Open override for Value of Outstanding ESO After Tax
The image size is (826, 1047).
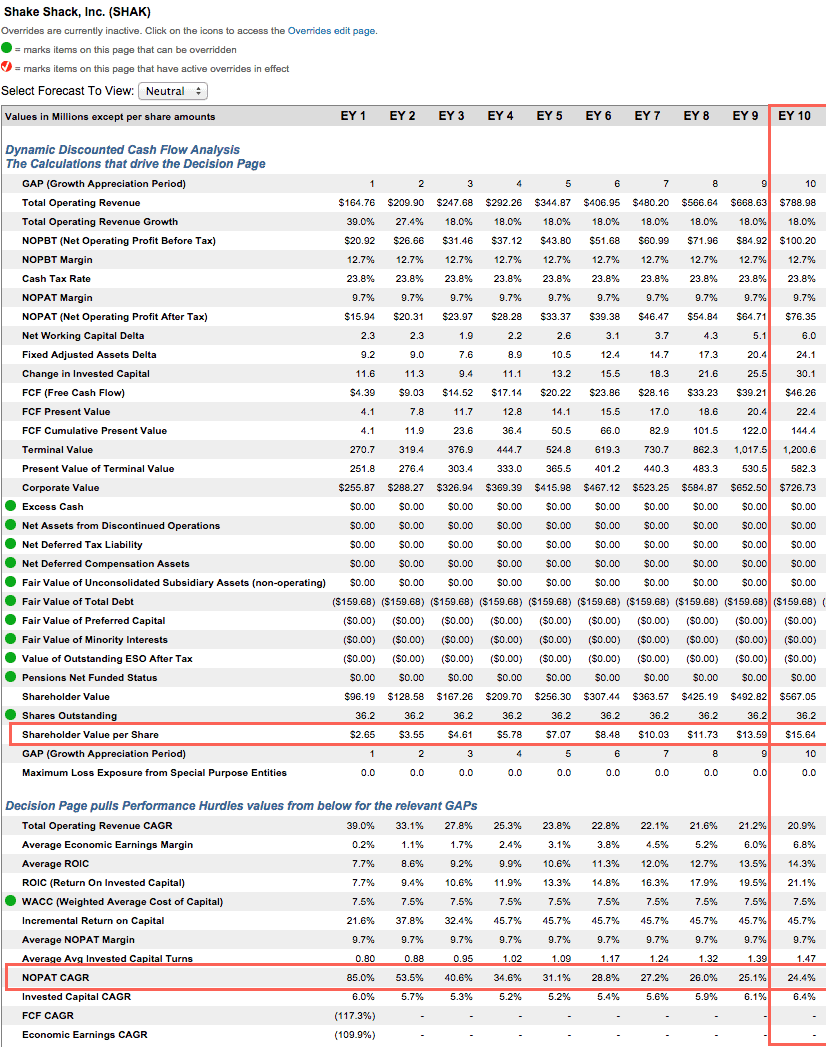[11, 658]
